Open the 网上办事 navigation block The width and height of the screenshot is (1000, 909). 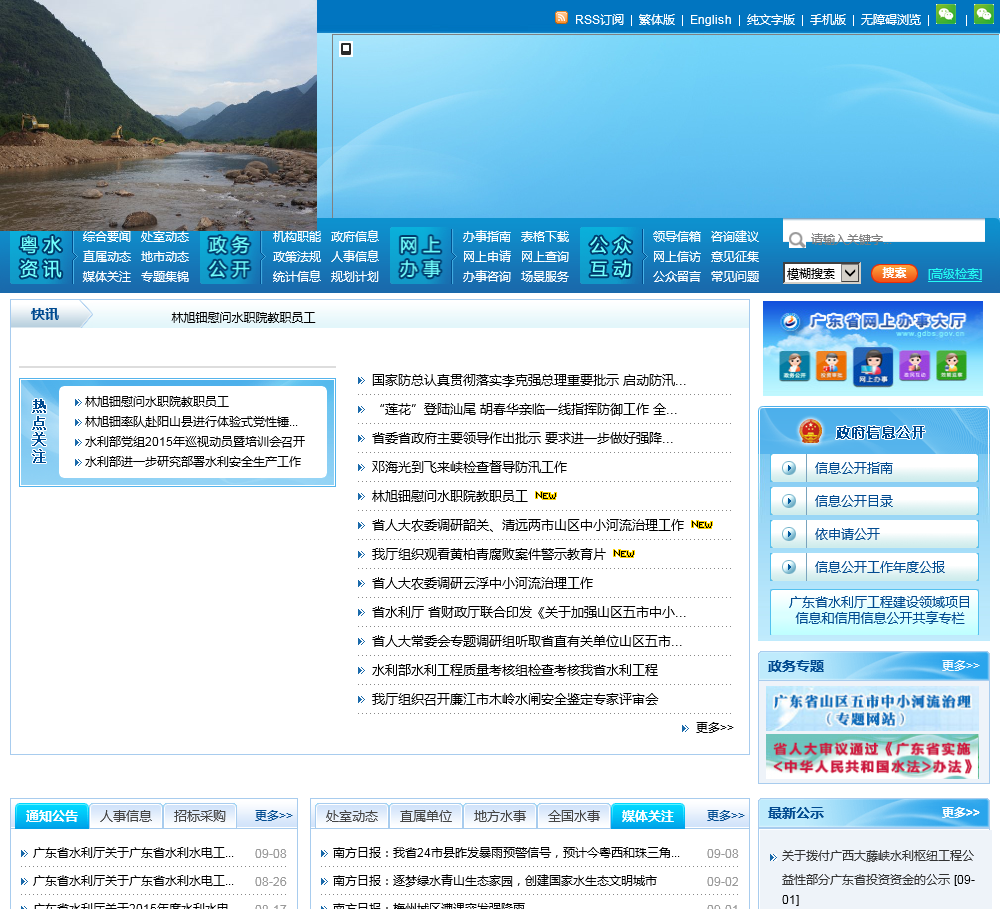(420, 256)
